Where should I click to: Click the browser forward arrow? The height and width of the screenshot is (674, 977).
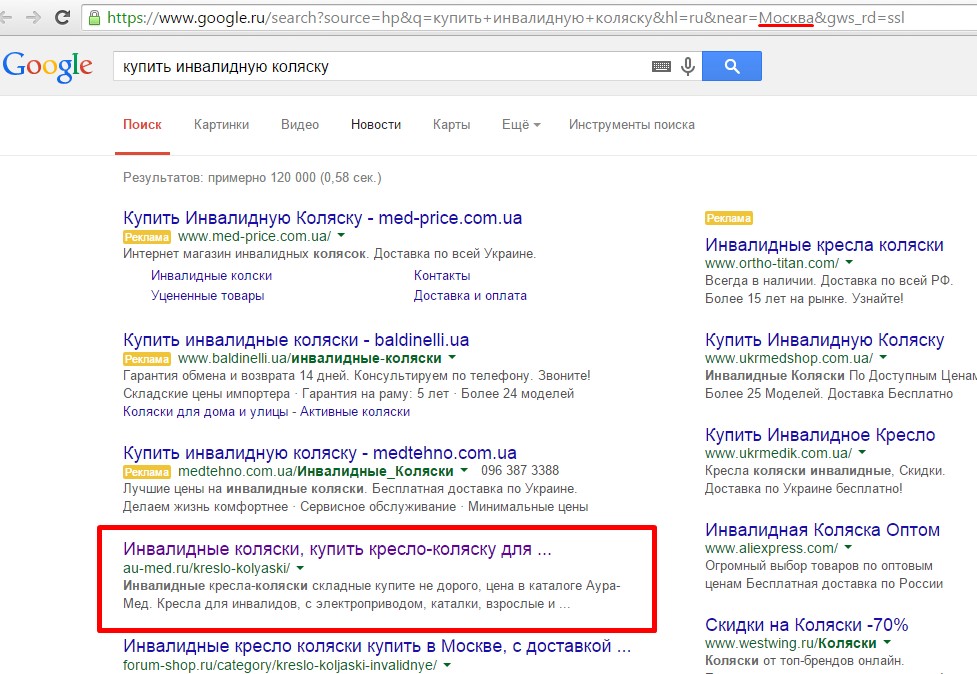(x=36, y=17)
